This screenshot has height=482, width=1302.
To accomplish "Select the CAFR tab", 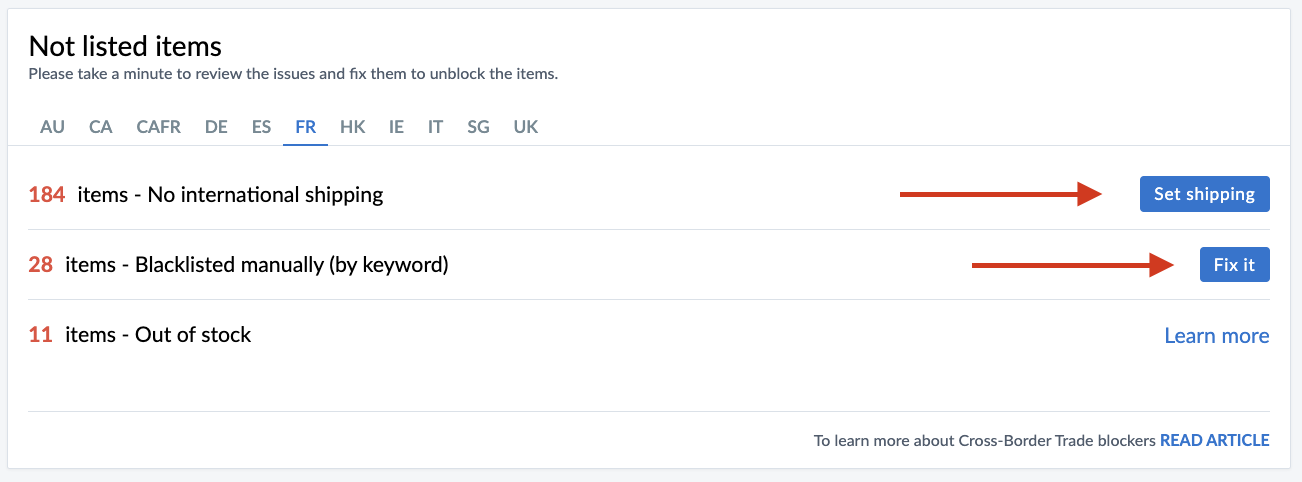I will [x=158, y=127].
